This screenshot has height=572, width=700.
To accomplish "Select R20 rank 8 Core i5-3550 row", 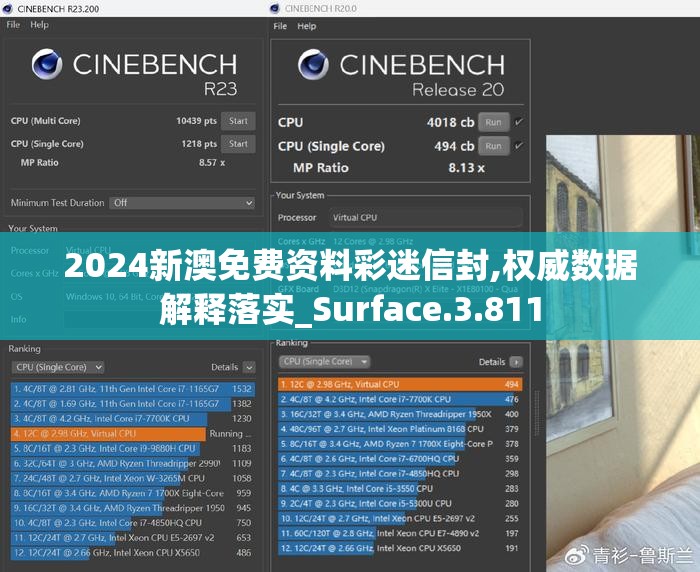I will 400,488.
